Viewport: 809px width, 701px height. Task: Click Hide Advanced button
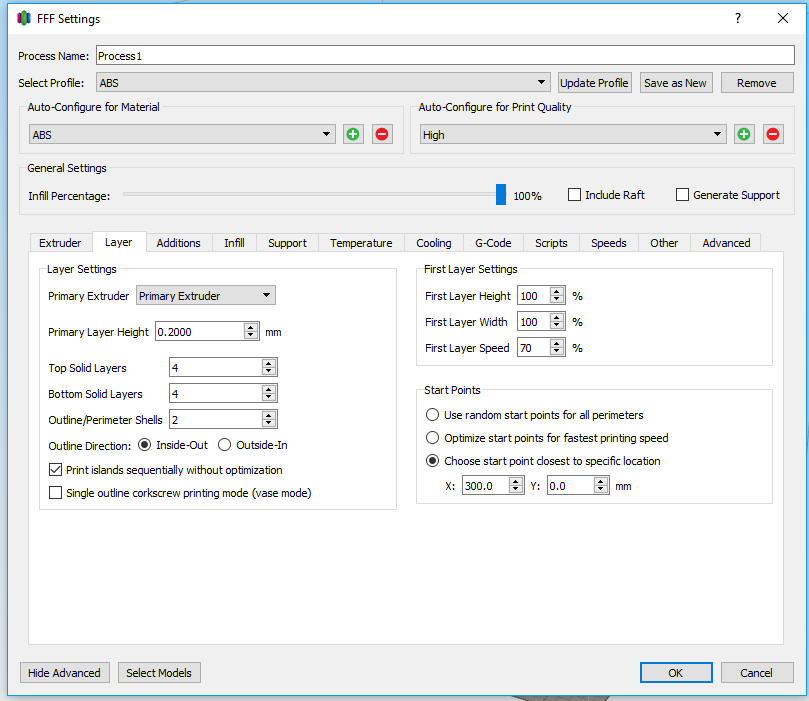pos(64,673)
